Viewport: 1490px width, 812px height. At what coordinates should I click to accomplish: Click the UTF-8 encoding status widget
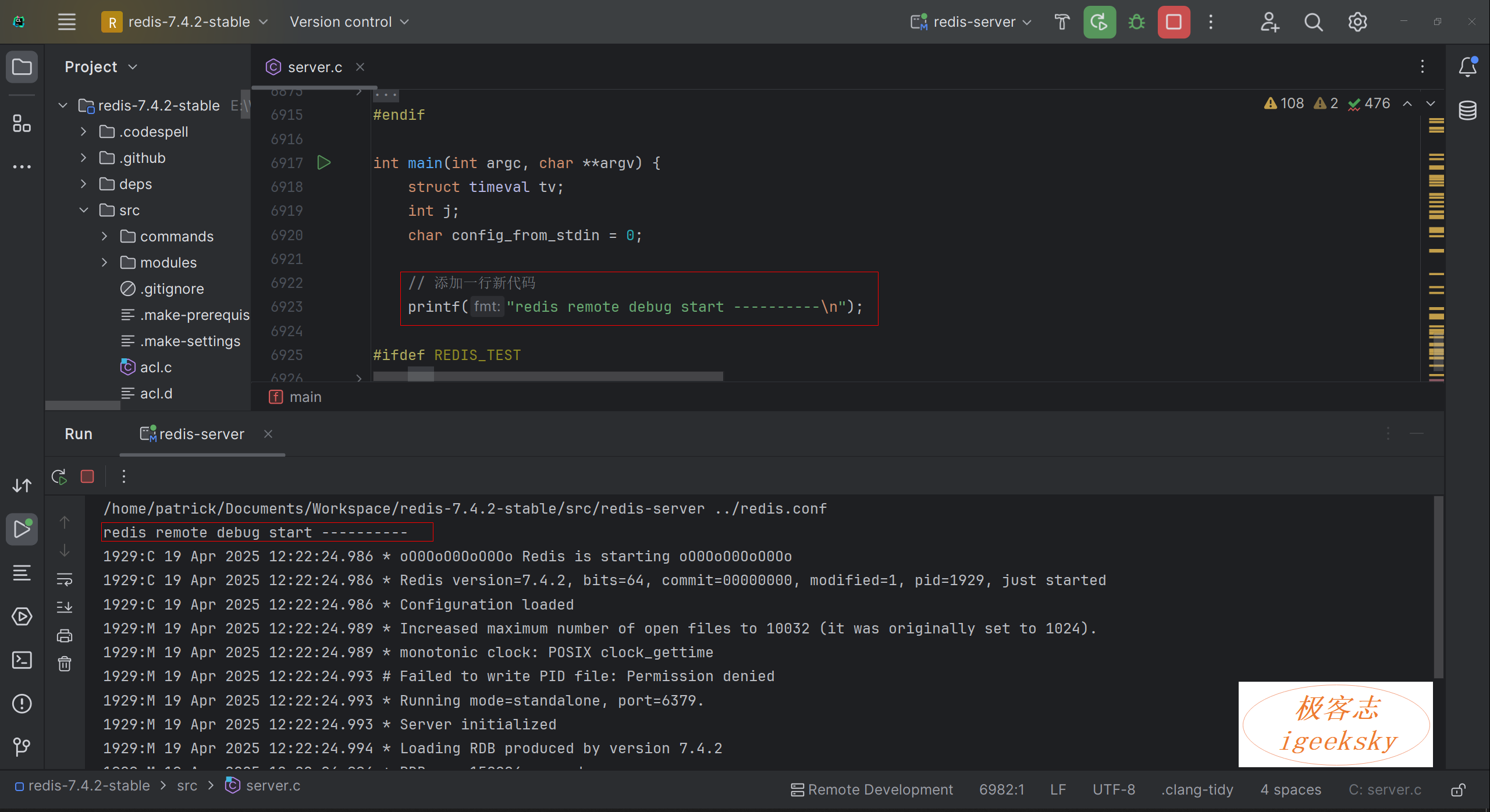[1113, 790]
